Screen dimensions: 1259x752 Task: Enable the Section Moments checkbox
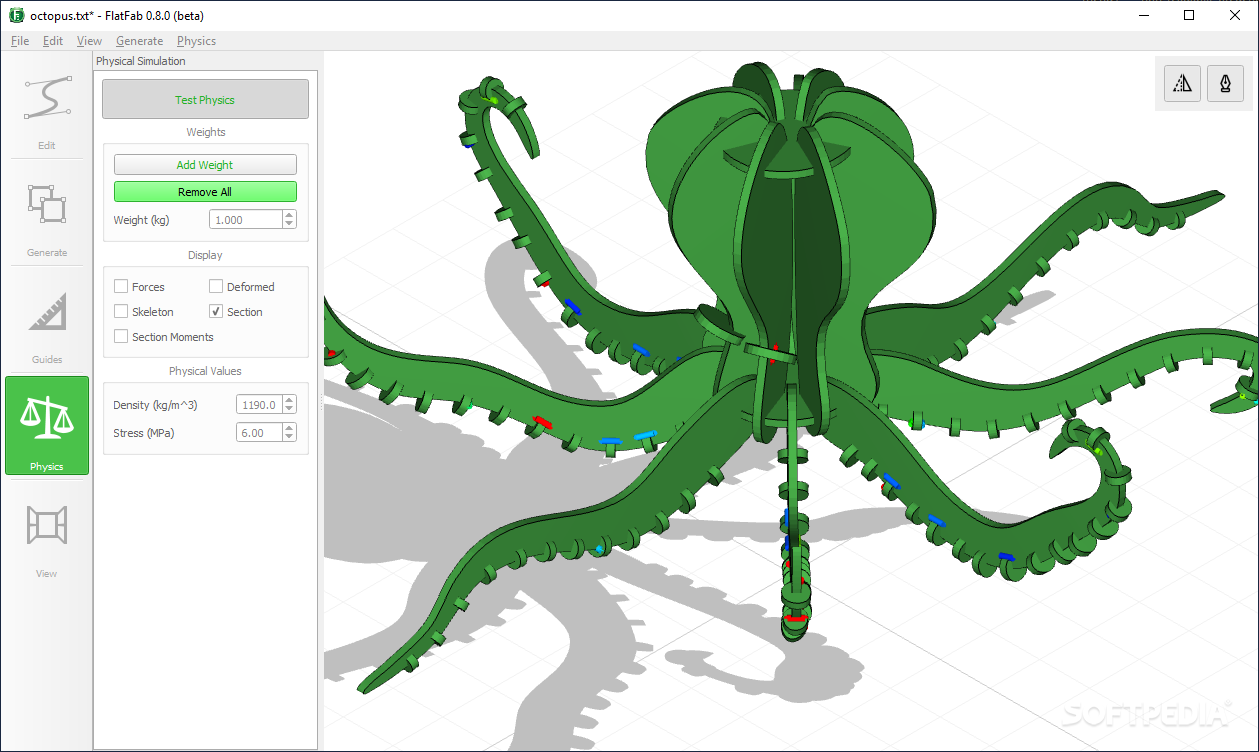click(121, 336)
